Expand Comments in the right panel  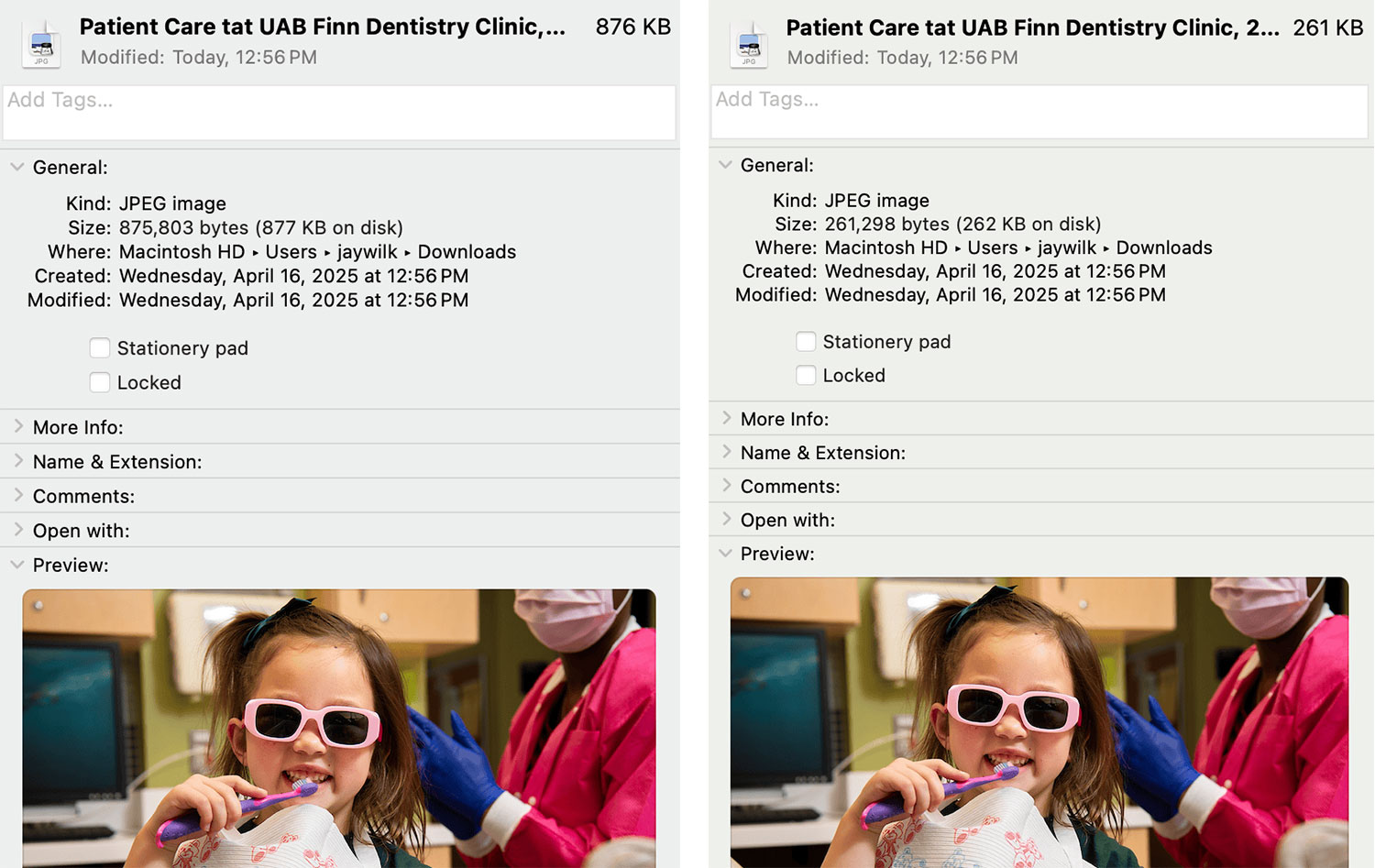[726, 486]
